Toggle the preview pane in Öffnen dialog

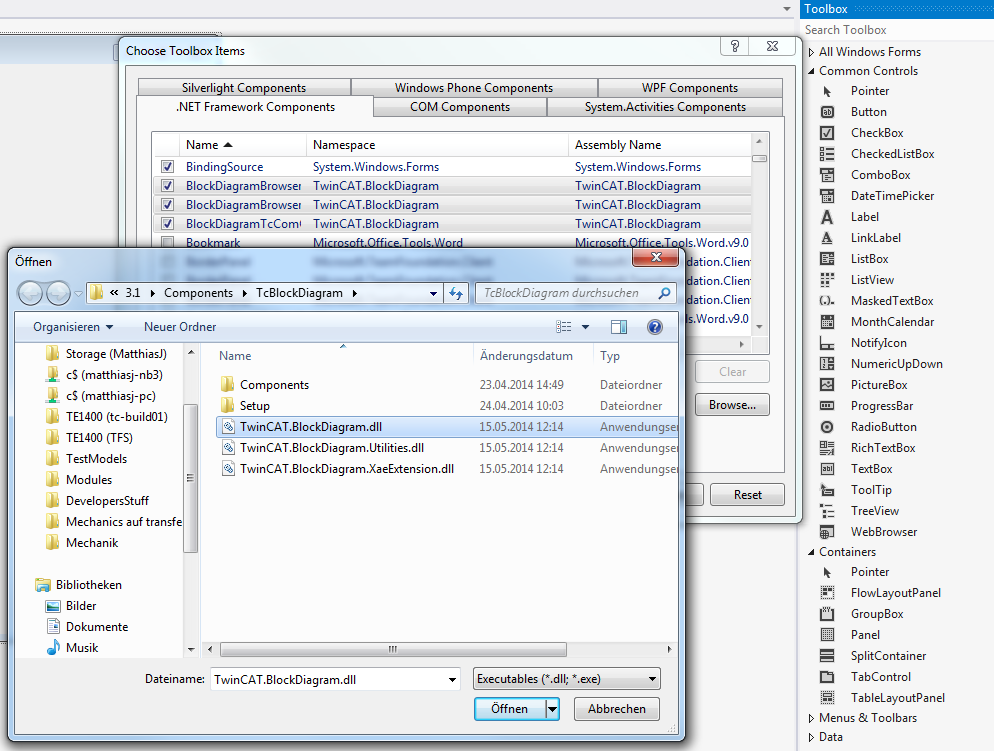coord(619,327)
